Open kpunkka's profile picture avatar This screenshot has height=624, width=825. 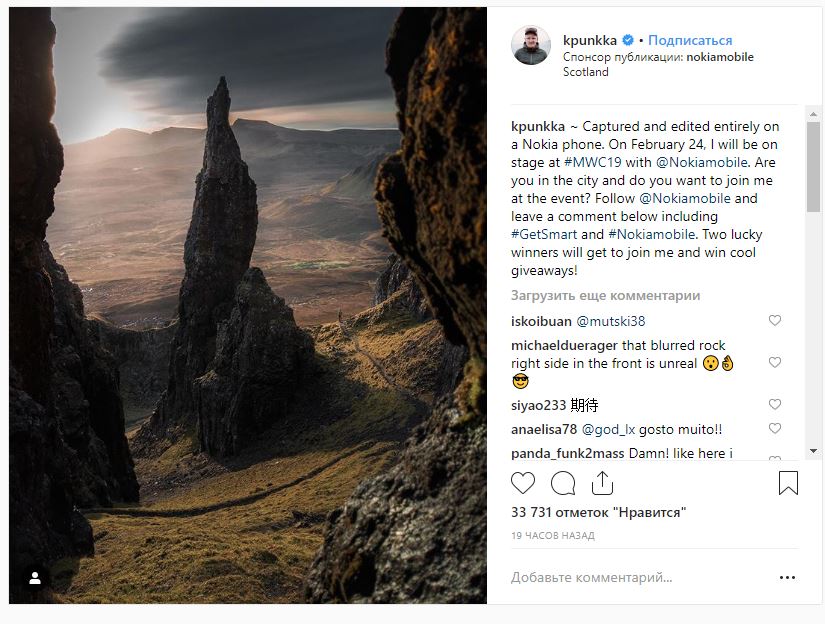pyautogui.click(x=531, y=46)
